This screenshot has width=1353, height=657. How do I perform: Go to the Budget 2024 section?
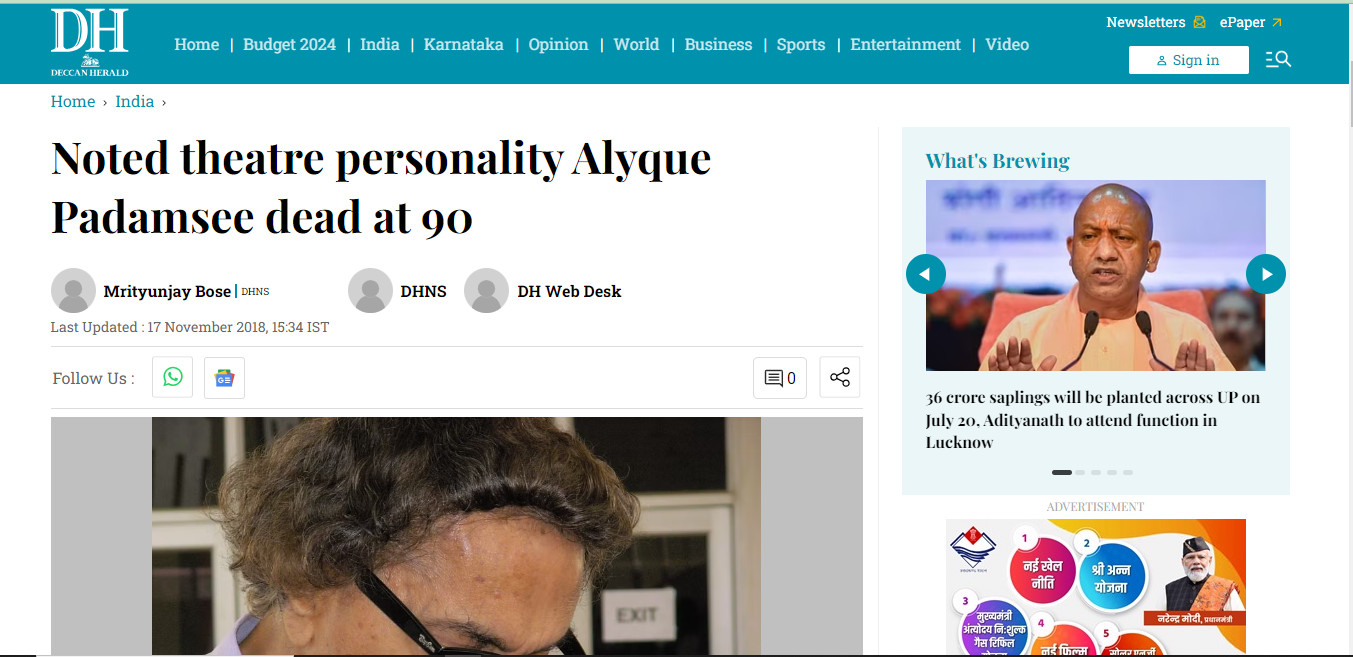[290, 44]
